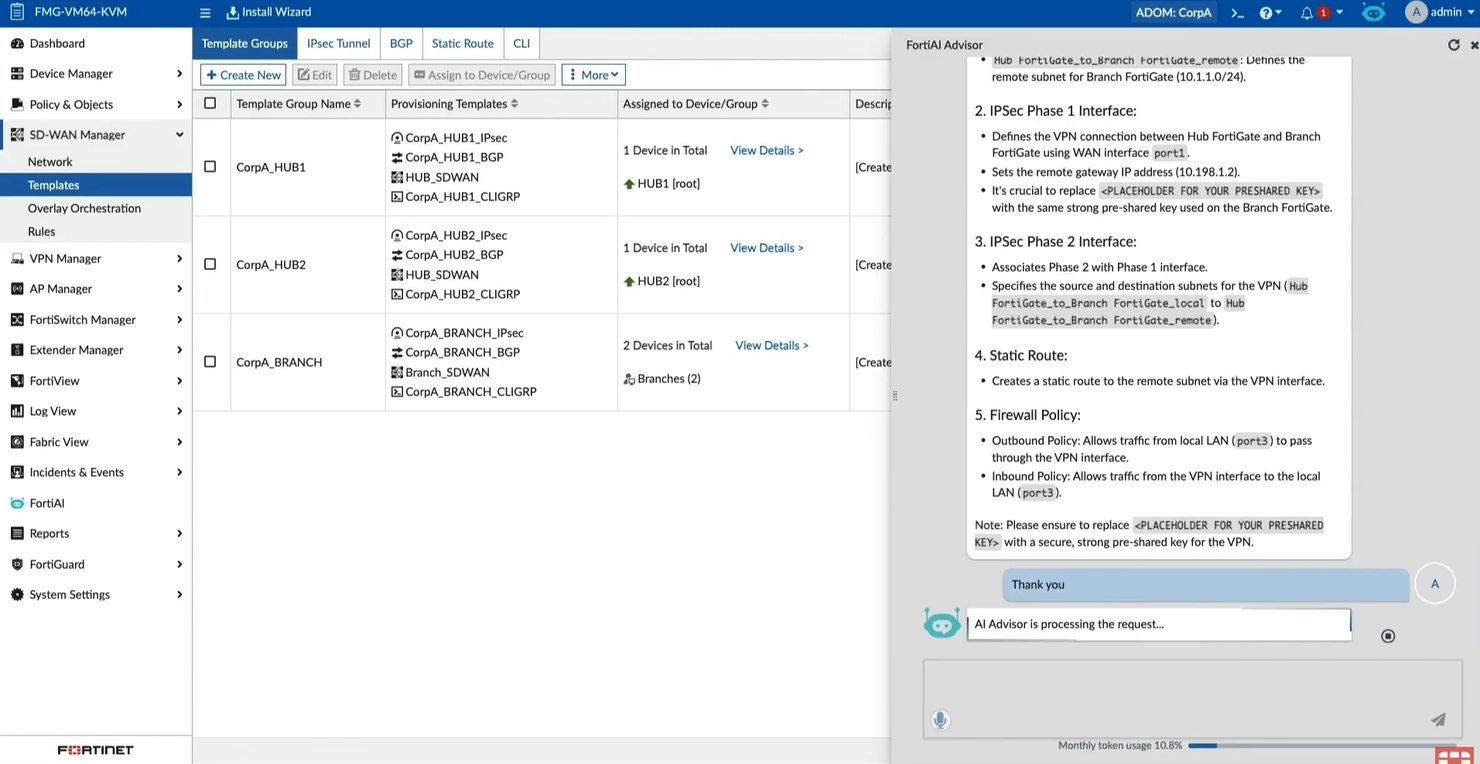The height and width of the screenshot is (764, 1480).
Task: Switch to the IPsec Tunnel tab
Action: (x=338, y=43)
